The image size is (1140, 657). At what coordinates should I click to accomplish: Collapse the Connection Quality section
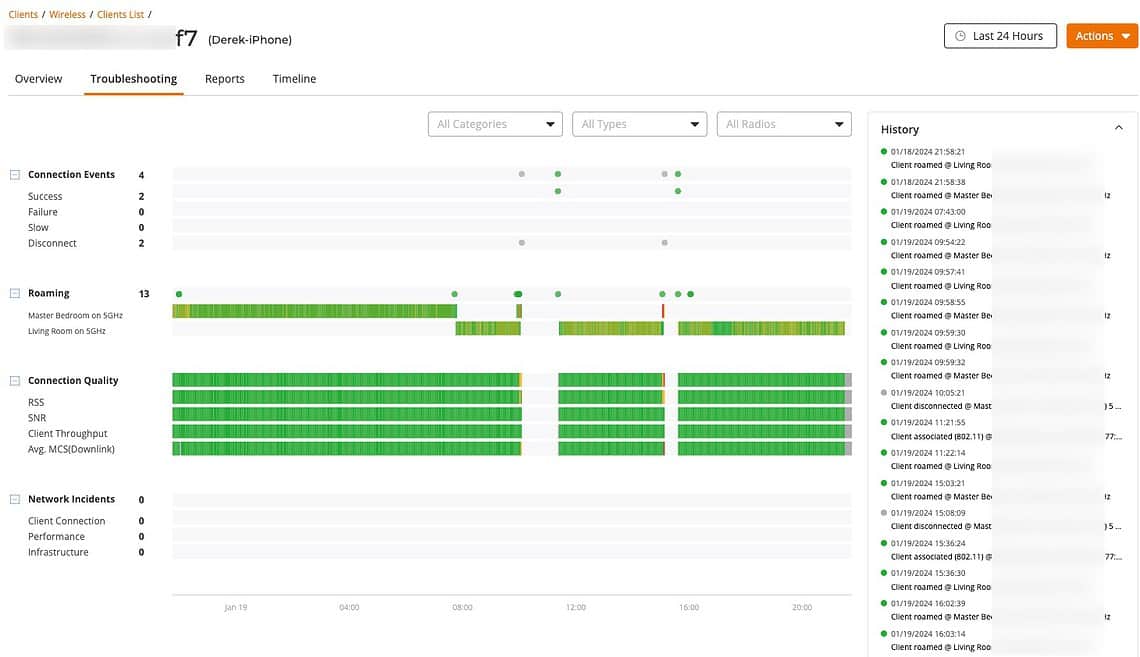click(15, 381)
